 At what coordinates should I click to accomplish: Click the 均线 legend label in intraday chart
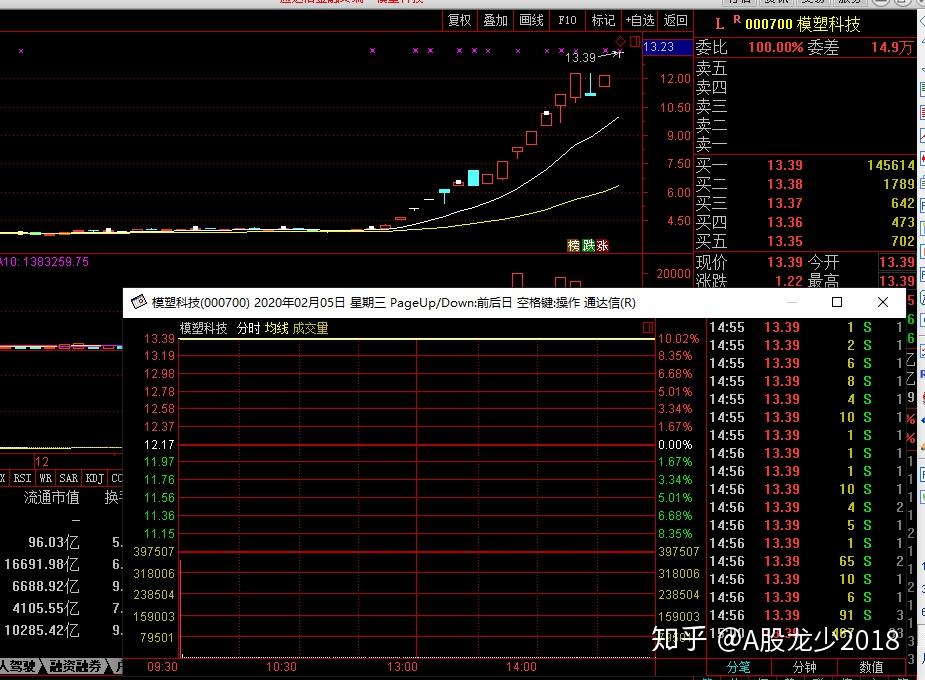(277, 328)
